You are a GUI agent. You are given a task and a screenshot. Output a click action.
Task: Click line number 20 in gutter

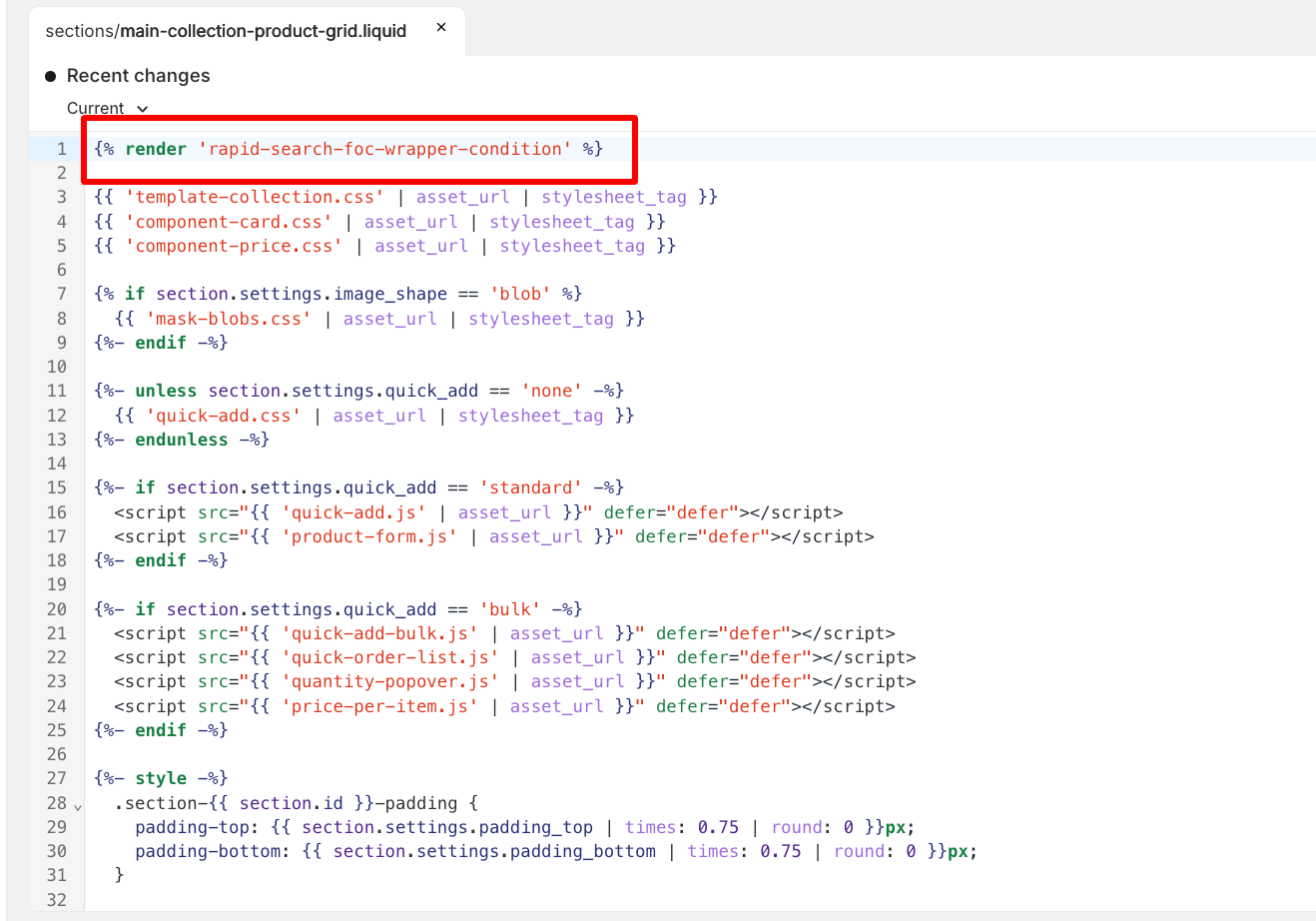[57, 609]
